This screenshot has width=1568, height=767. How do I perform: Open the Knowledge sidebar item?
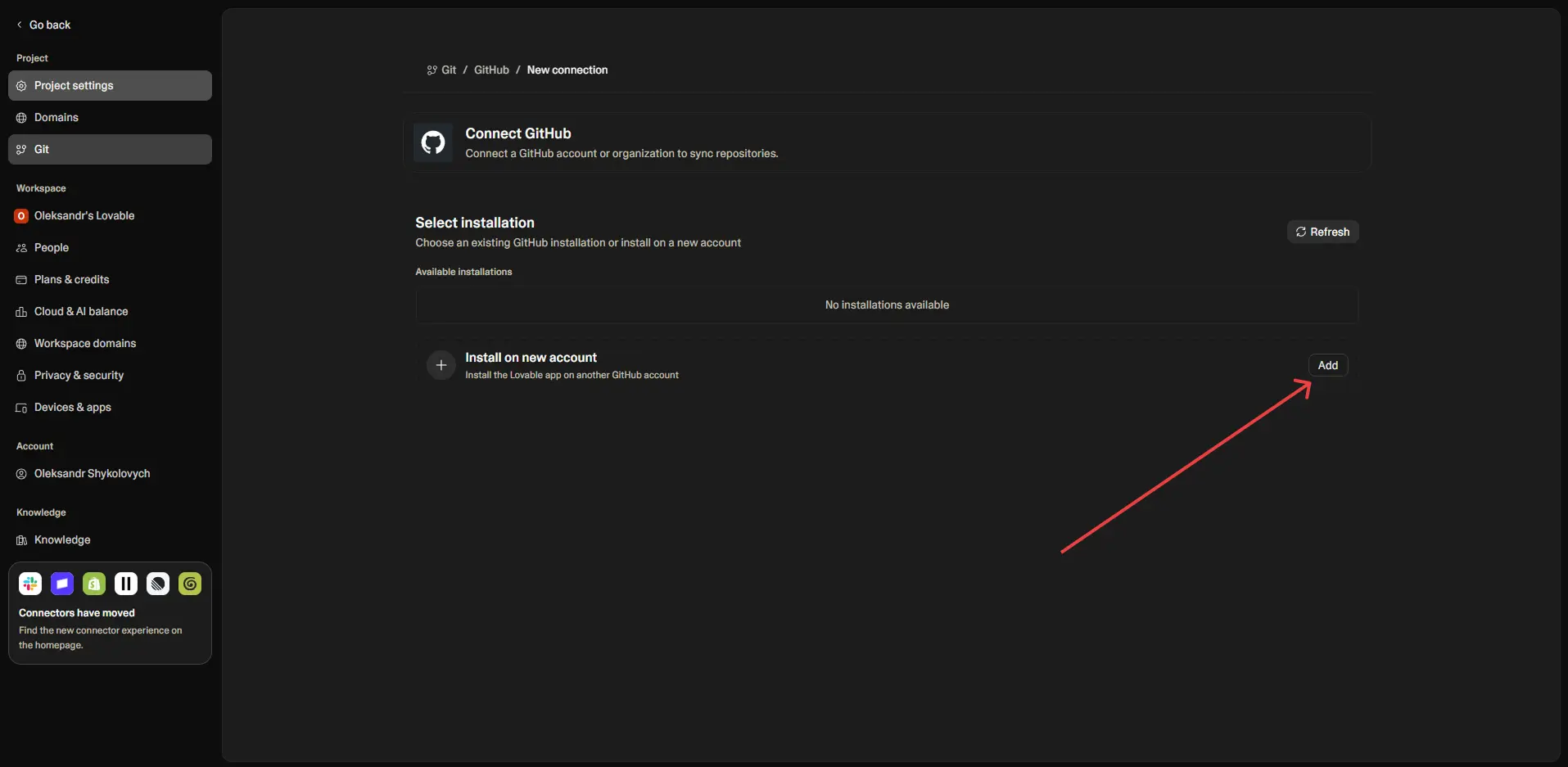pos(110,539)
